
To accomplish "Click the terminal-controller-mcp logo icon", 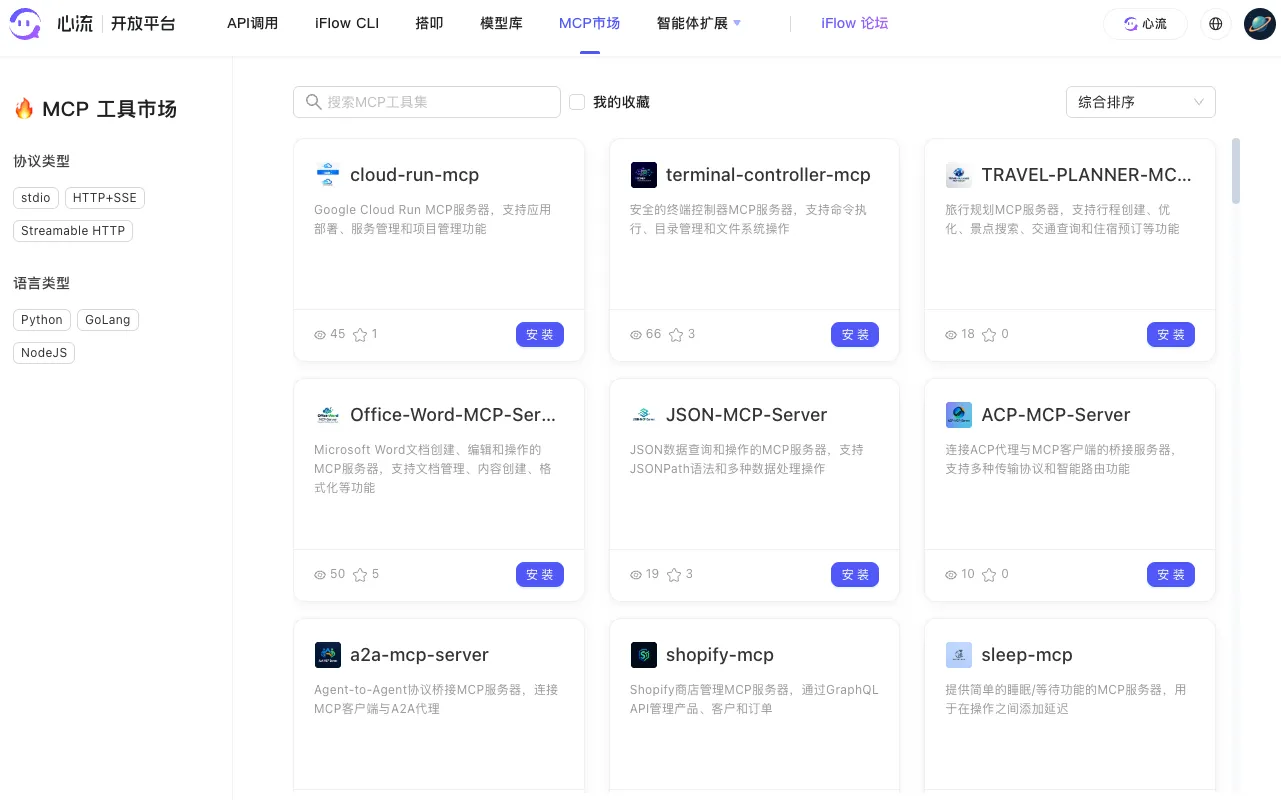I will point(644,175).
